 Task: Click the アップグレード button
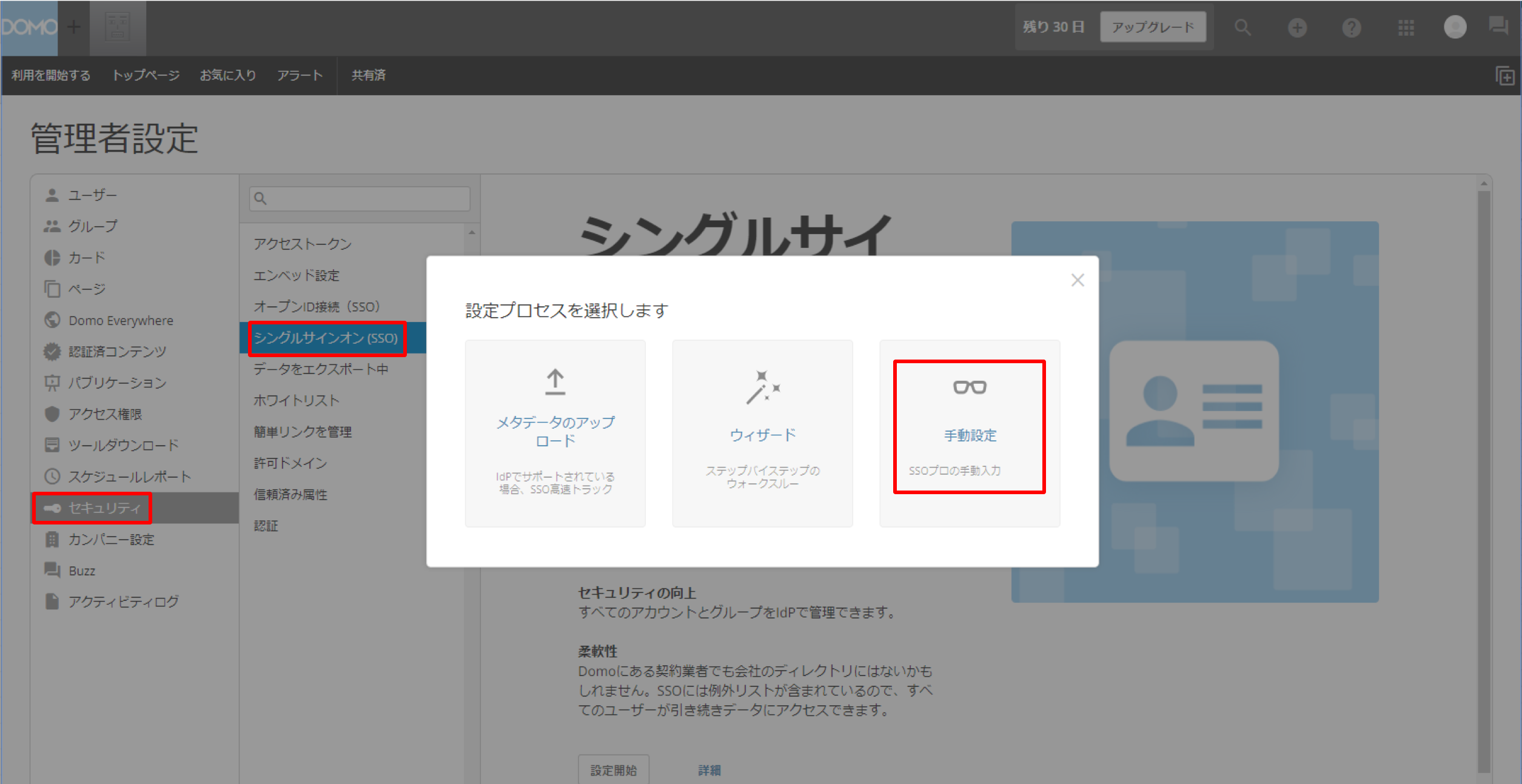[1153, 27]
